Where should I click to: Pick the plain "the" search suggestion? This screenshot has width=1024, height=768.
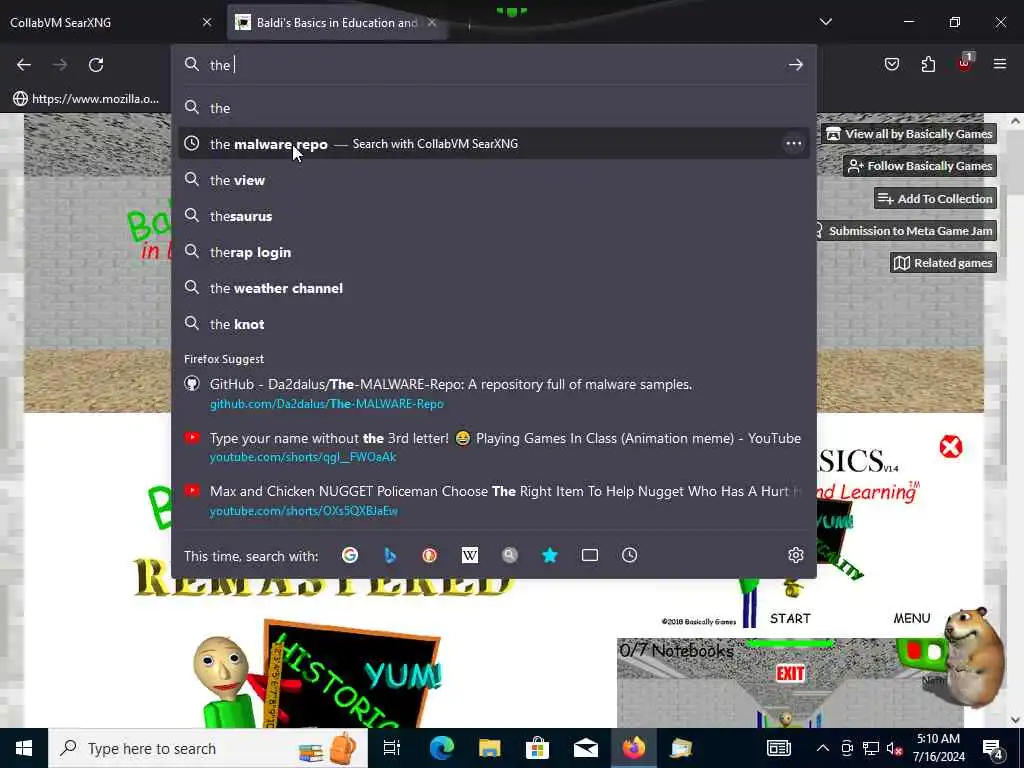[494, 108]
